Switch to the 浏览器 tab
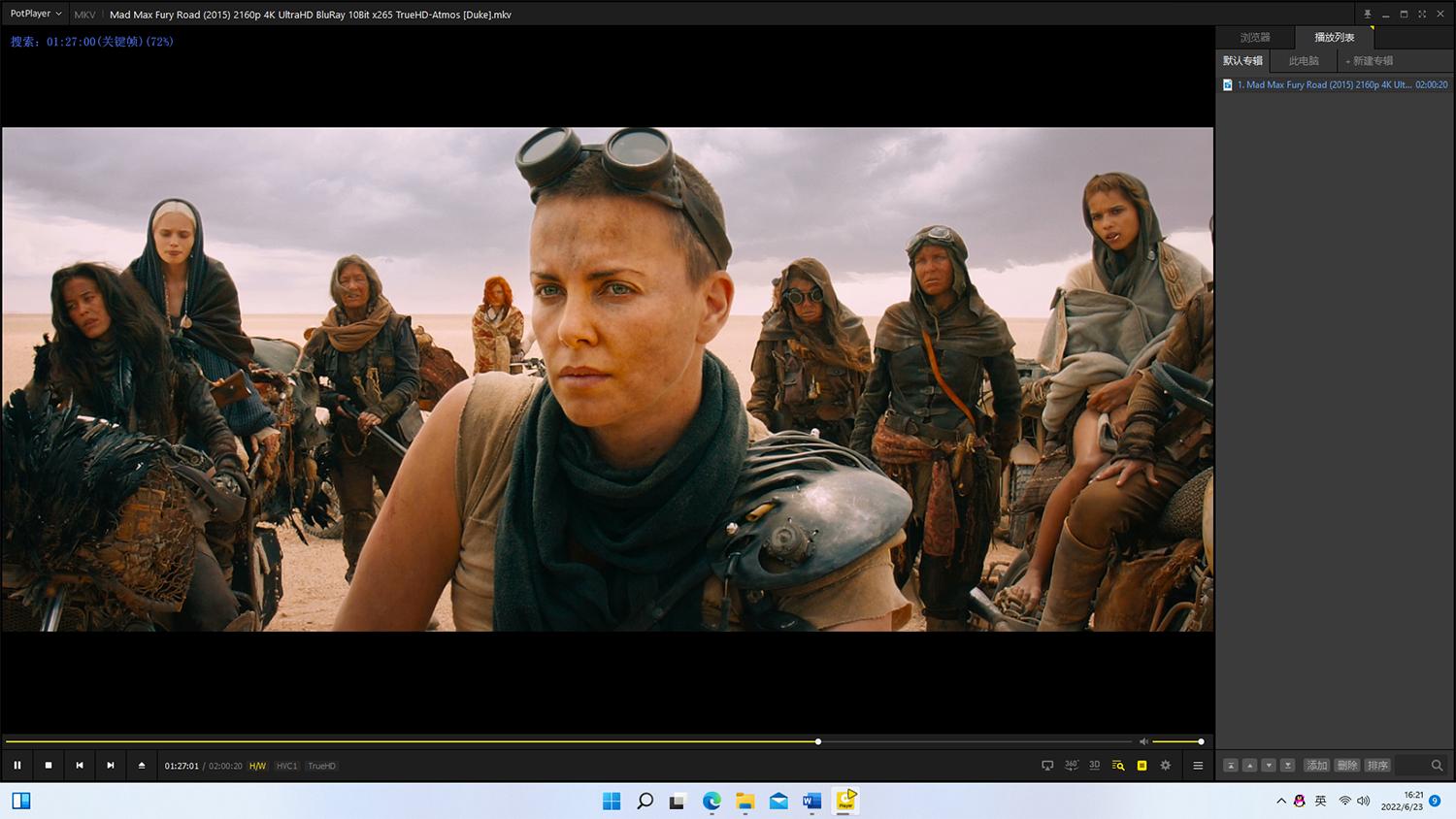Screen dimensions: 1456x819 [x=1255, y=38]
